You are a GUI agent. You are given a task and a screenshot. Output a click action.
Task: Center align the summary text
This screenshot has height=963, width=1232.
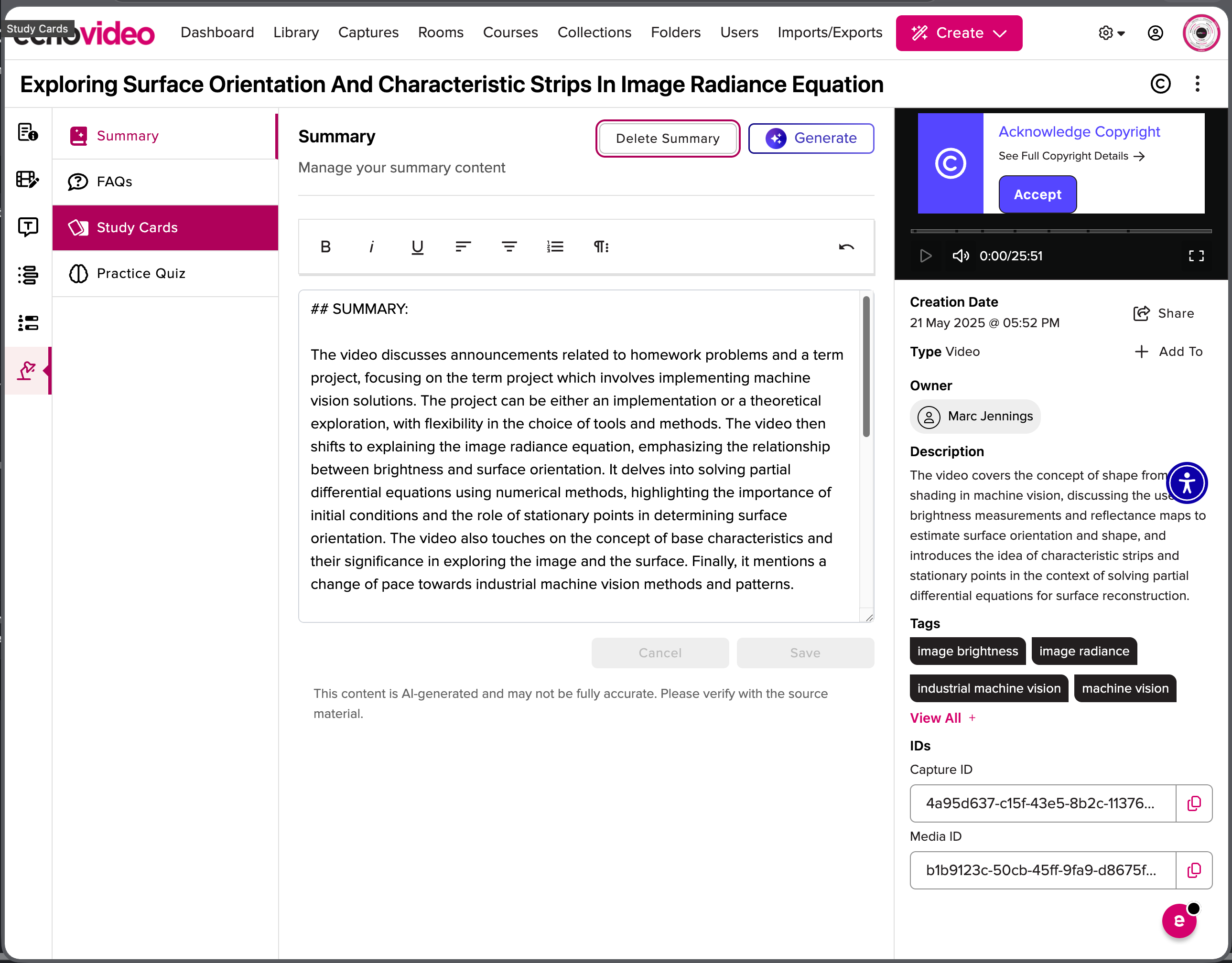point(509,246)
